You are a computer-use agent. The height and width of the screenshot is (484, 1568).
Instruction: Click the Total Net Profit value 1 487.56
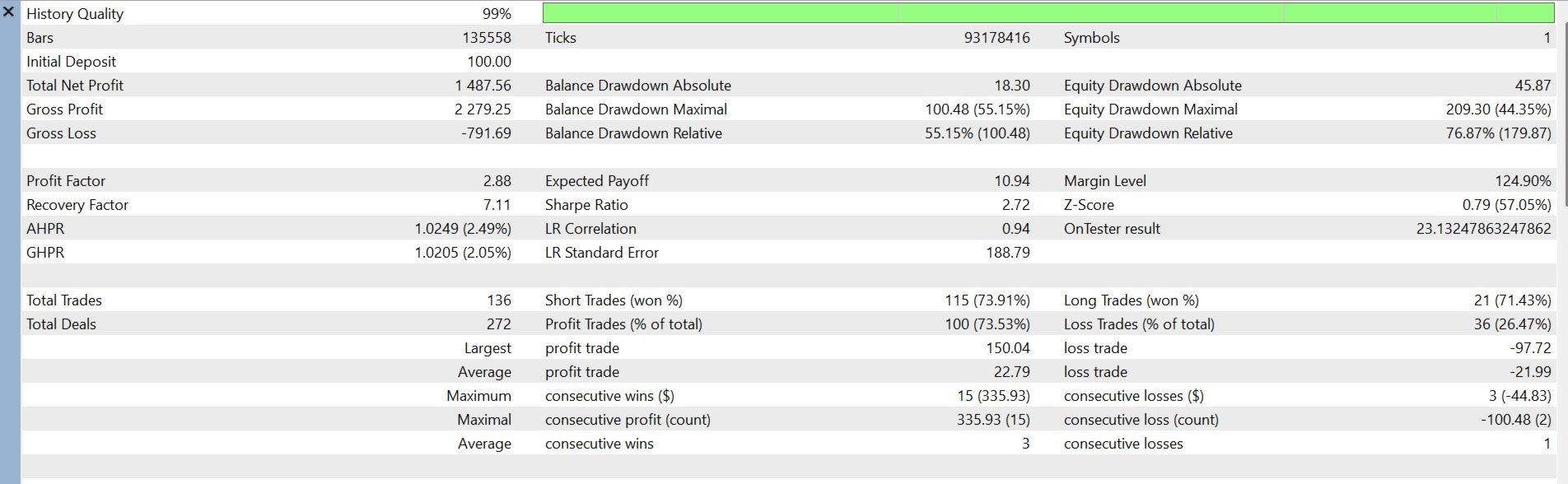click(x=483, y=86)
